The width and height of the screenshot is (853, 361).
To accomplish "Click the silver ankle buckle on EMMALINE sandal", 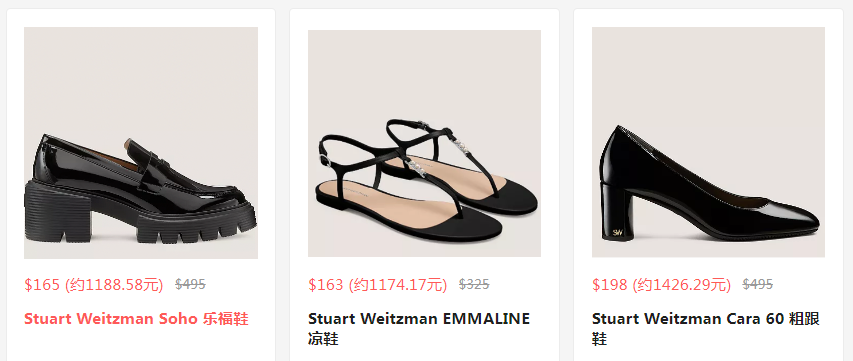I will 324,159.
